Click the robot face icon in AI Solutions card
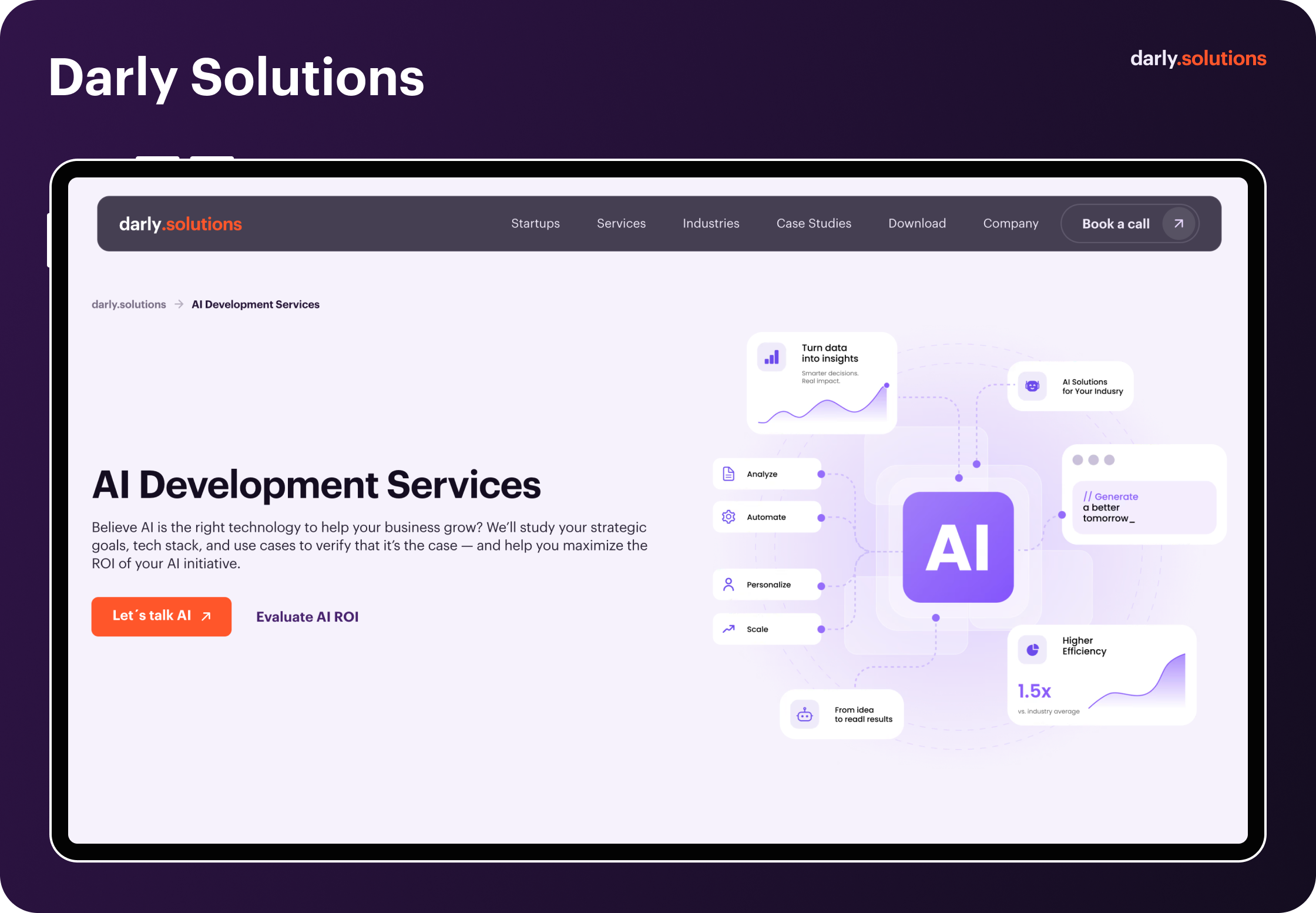1316x913 pixels. (1032, 386)
